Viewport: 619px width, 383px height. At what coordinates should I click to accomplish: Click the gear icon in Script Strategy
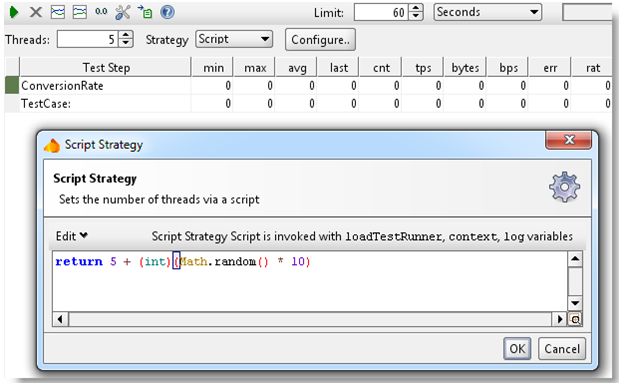(x=565, y=187)
